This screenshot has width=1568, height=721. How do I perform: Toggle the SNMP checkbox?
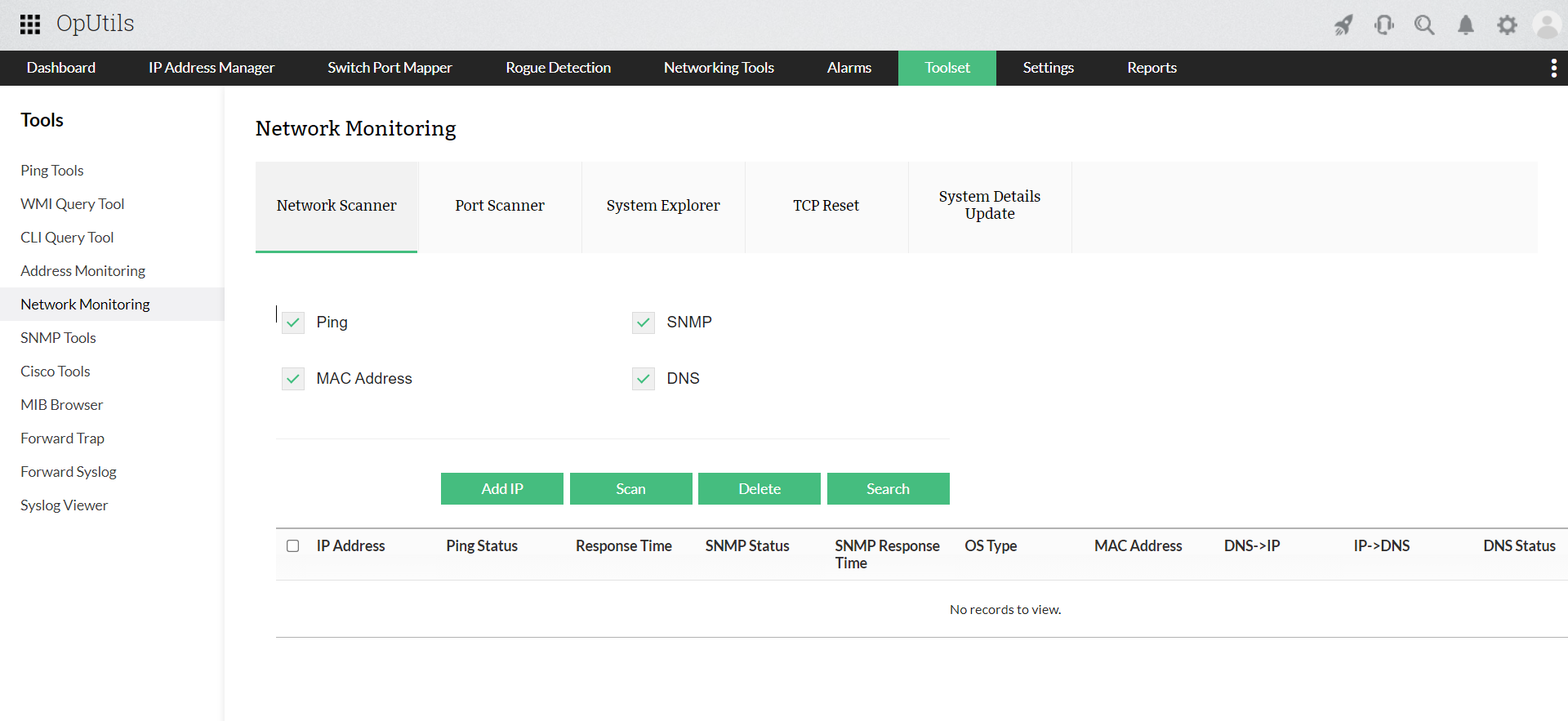tap(644, 323)
